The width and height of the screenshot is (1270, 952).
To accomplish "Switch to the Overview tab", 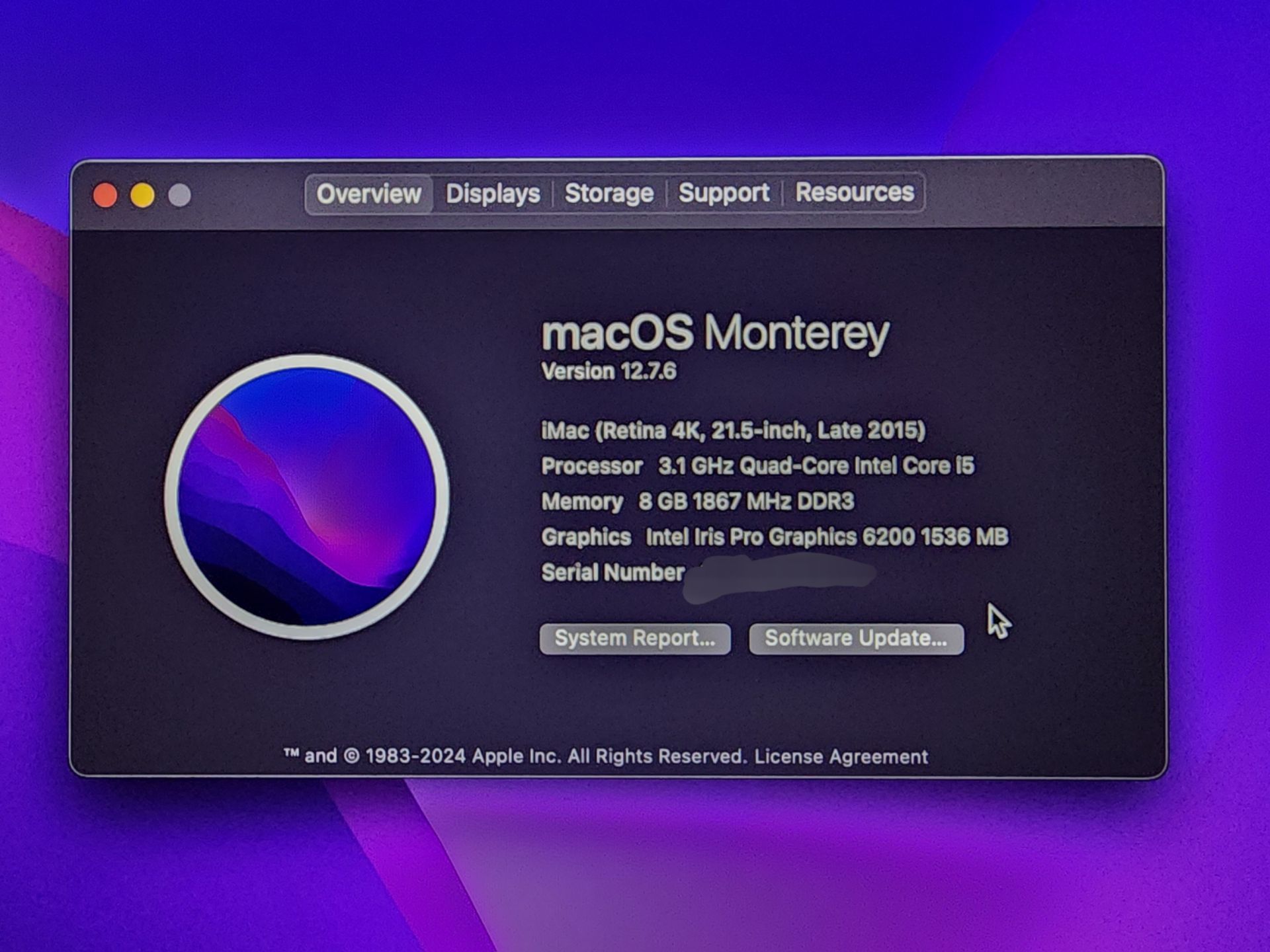I will pyautogui.click(x=368, y=194).
